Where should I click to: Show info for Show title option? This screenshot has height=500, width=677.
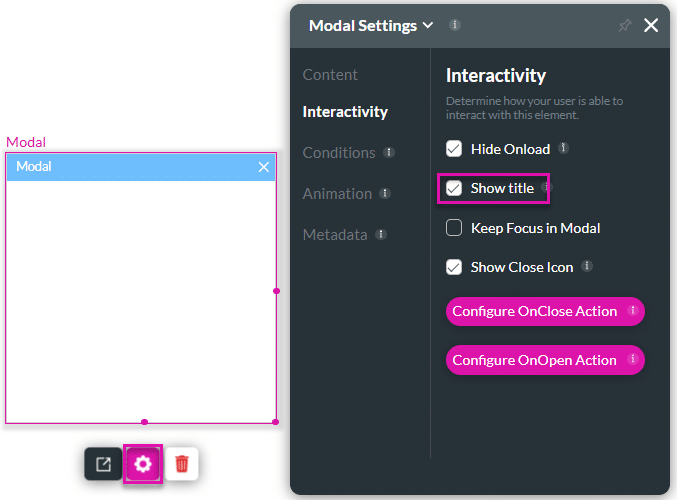pos(546,187)
